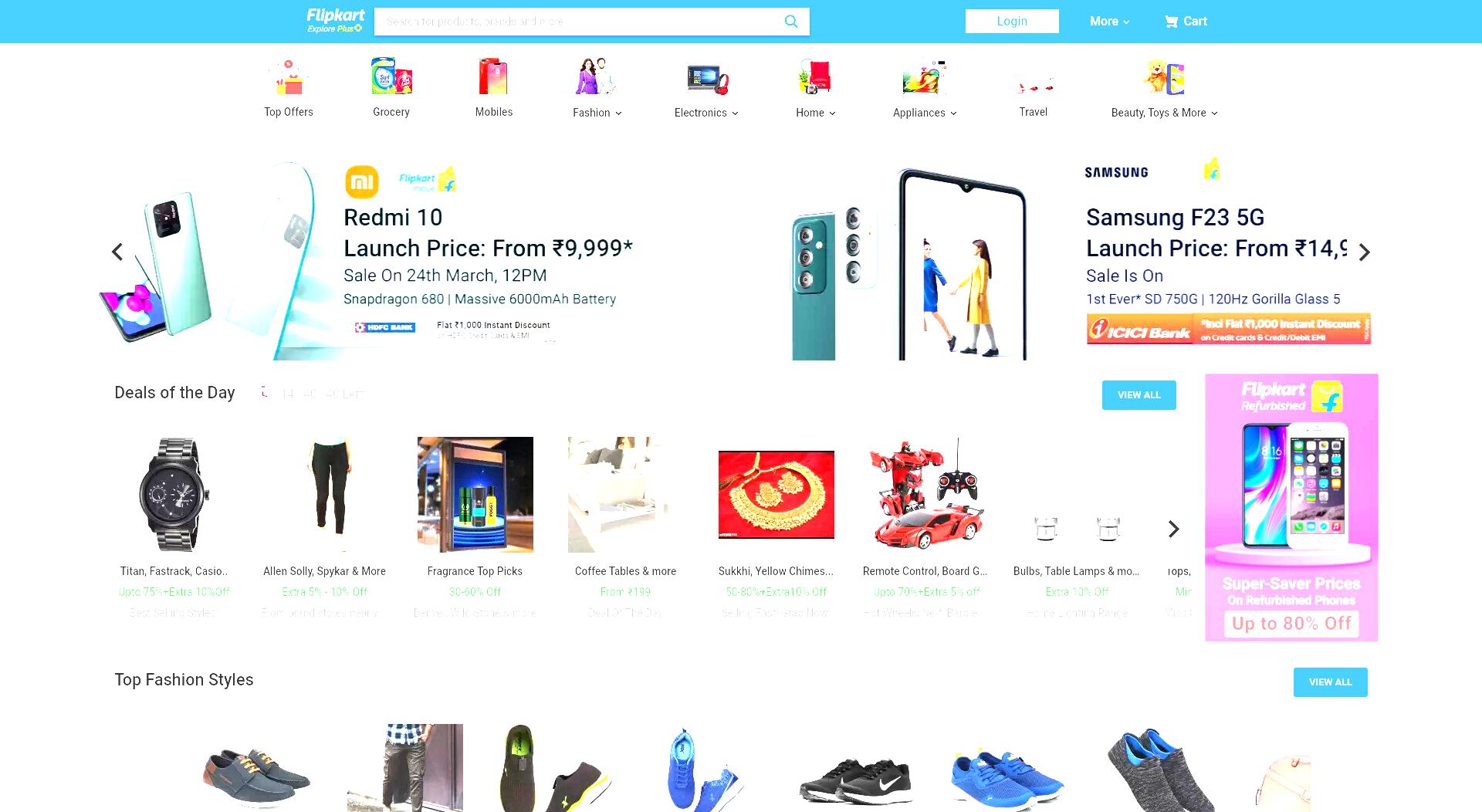Show more Deals of the Day with the next arrow
Screen dimensions: 1482x812
click(1173, 529)
